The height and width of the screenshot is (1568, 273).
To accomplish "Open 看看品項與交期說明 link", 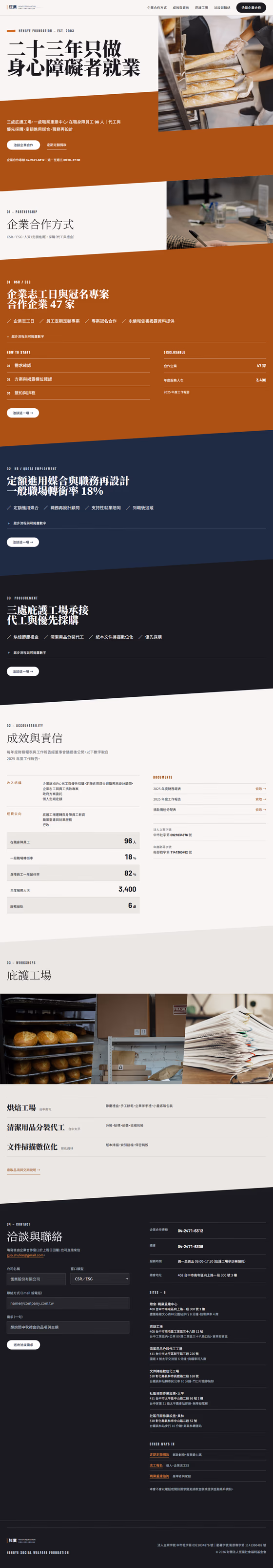I will tap(24, 1170).
